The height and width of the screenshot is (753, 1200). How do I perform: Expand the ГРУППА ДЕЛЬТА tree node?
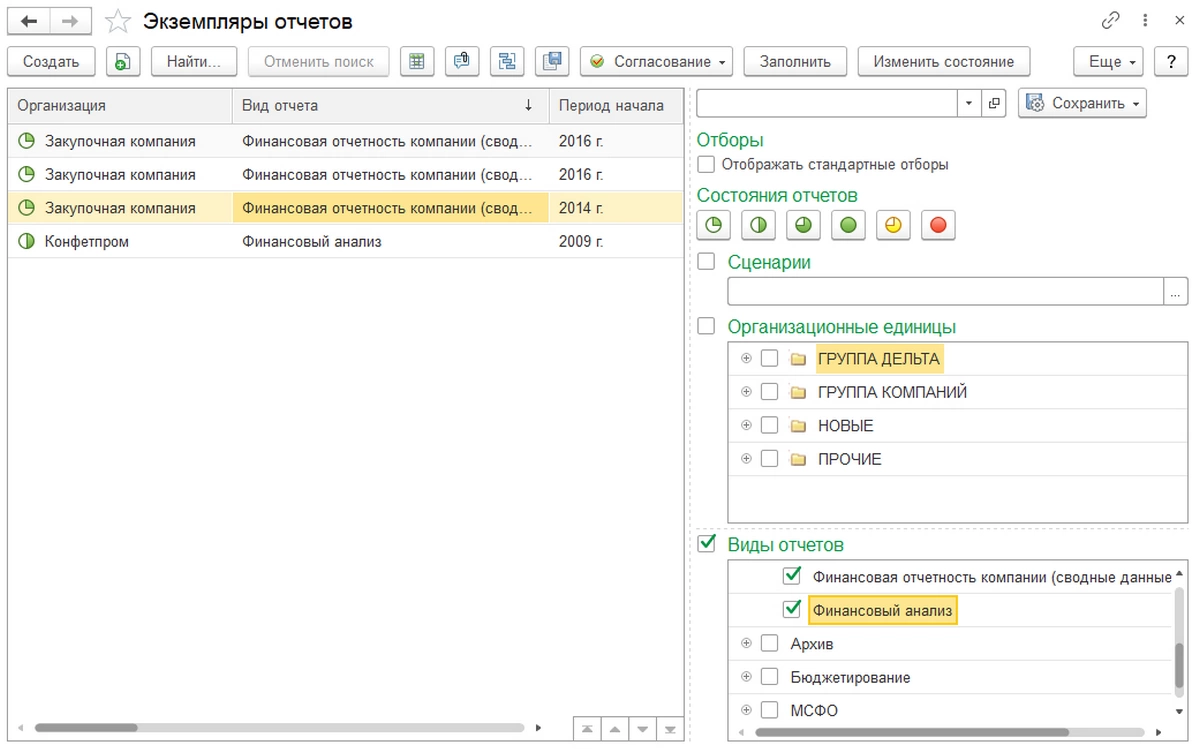tap(746, 358)
